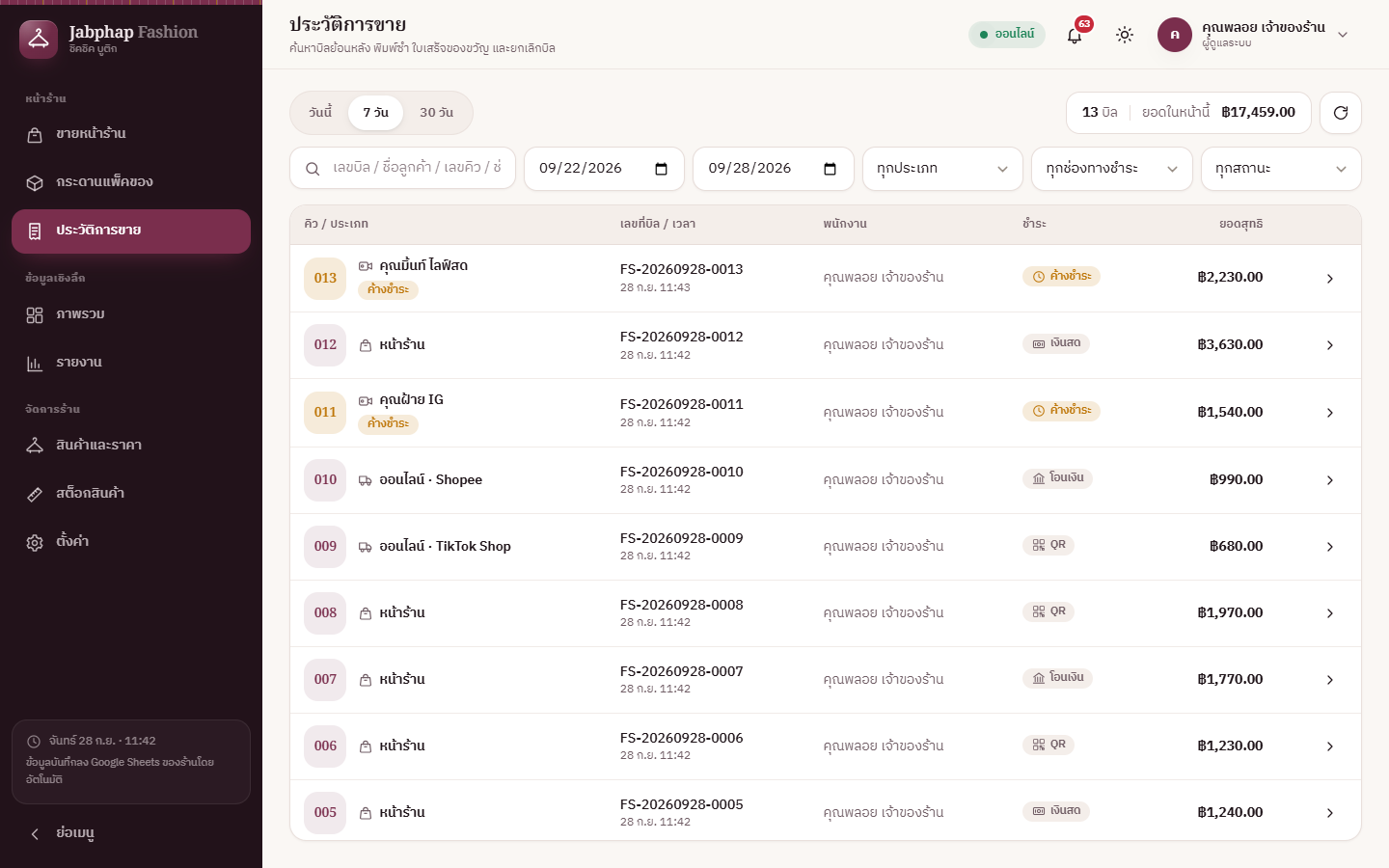Open the ทุกช่องทางชำระ payment dropdown
The width and height of the screenshot is (1389, 868).
click(x=1112, y=169)
